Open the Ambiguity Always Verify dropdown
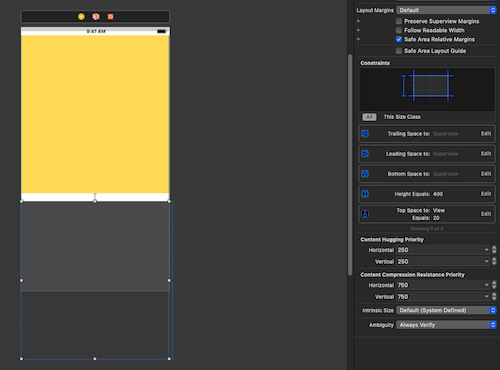The image size is (500, 370). (x=446, y=325)
